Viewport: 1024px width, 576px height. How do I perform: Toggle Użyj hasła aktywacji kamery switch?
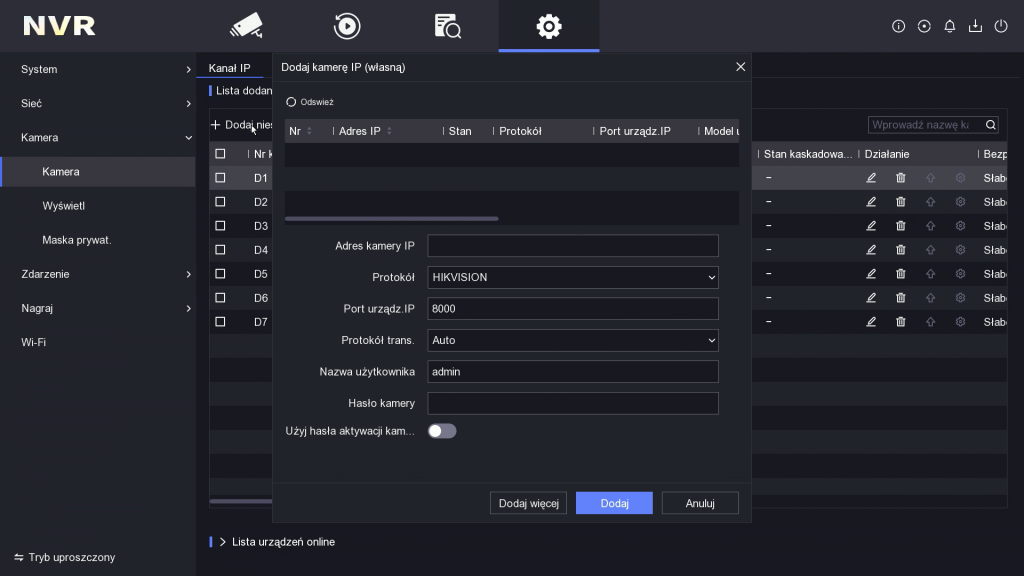click(x=442, y=431)
